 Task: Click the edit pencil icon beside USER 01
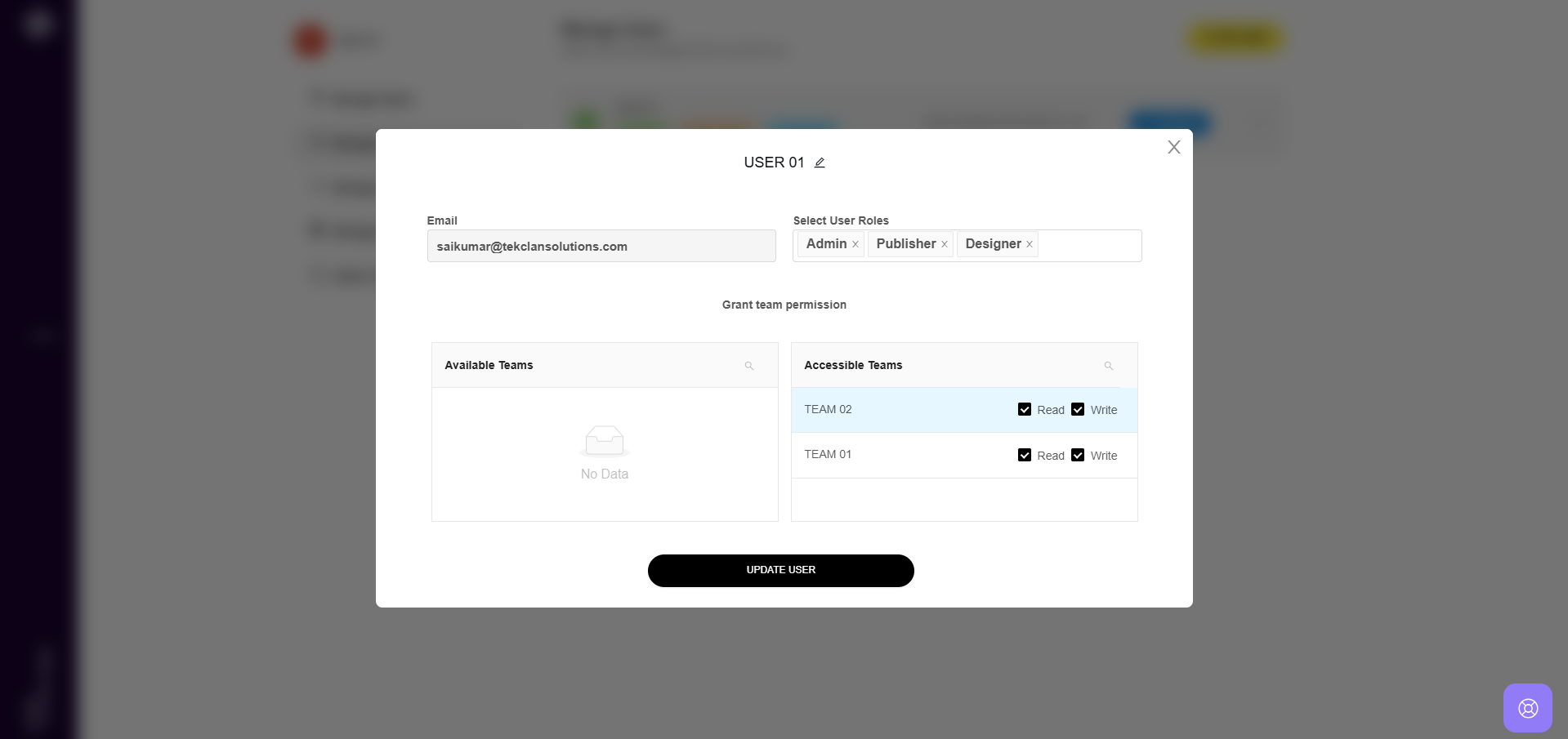tap(820, 162)
